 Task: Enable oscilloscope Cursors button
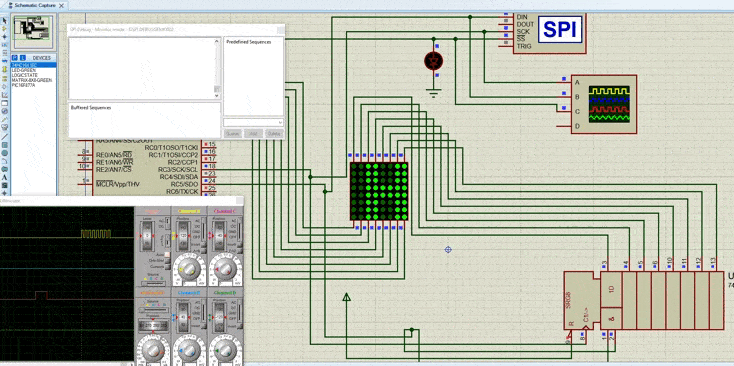pos(167,267)
